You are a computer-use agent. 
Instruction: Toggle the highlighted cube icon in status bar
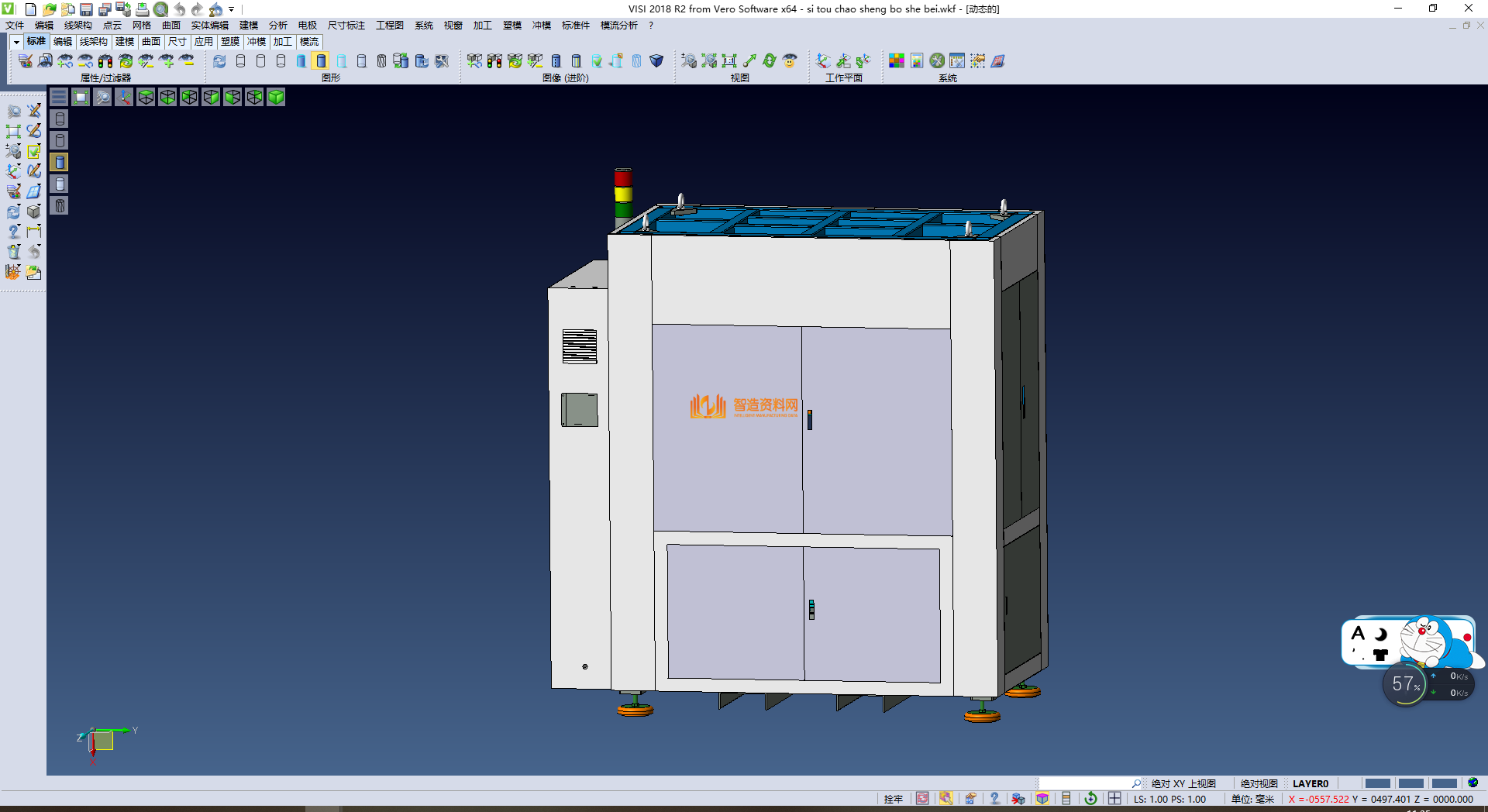(1042, 799)
